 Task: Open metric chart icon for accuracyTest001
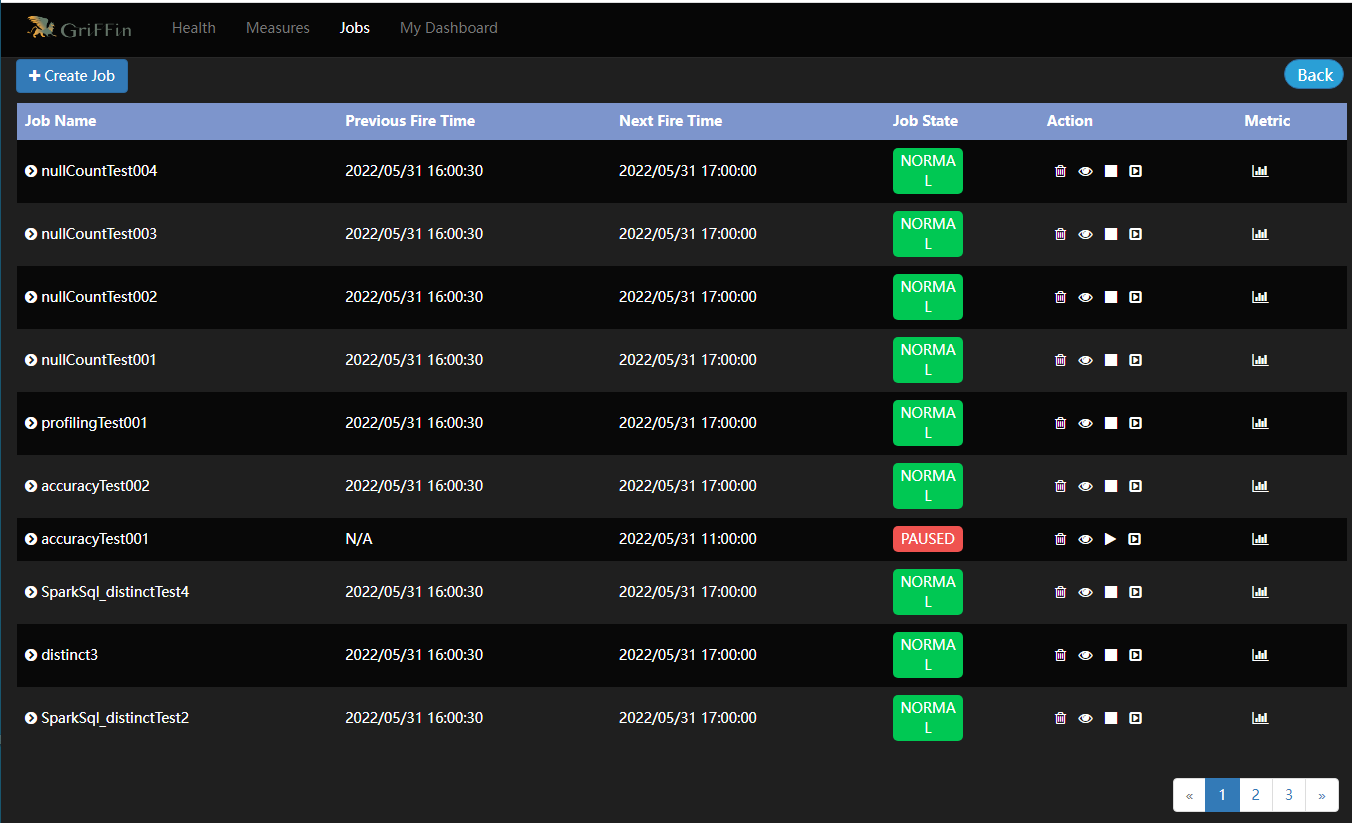coord(1259,539)
